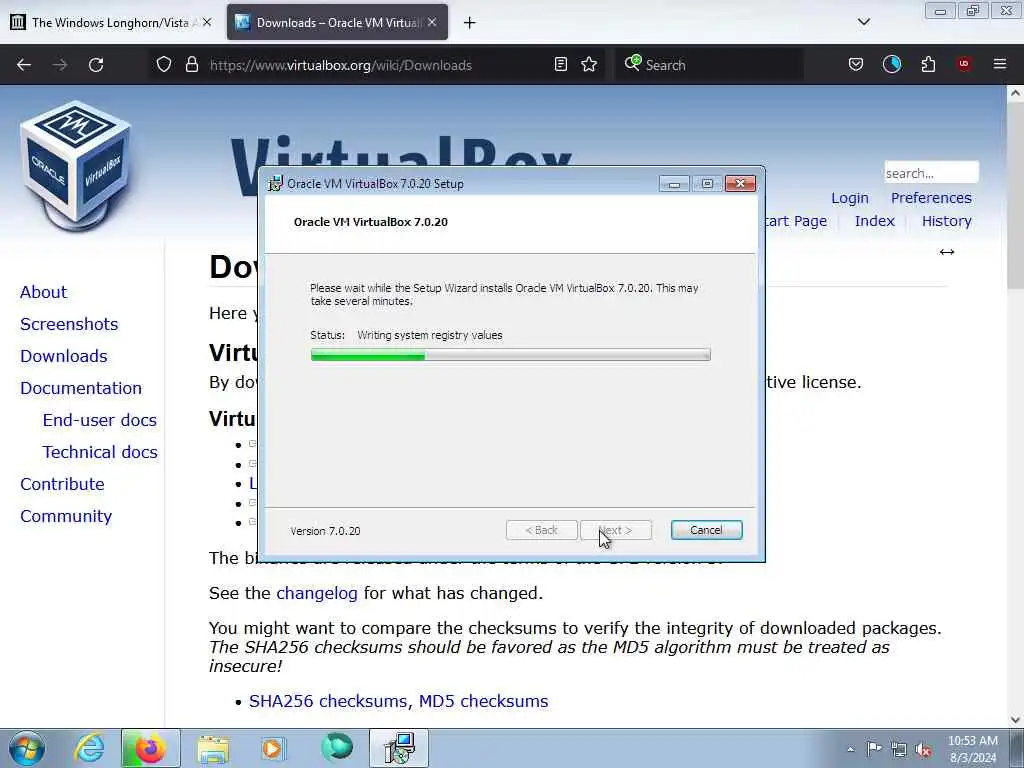1024x768 pixels.
Task: Click the Firefox back arrow
Action: (x=24, y=65)
